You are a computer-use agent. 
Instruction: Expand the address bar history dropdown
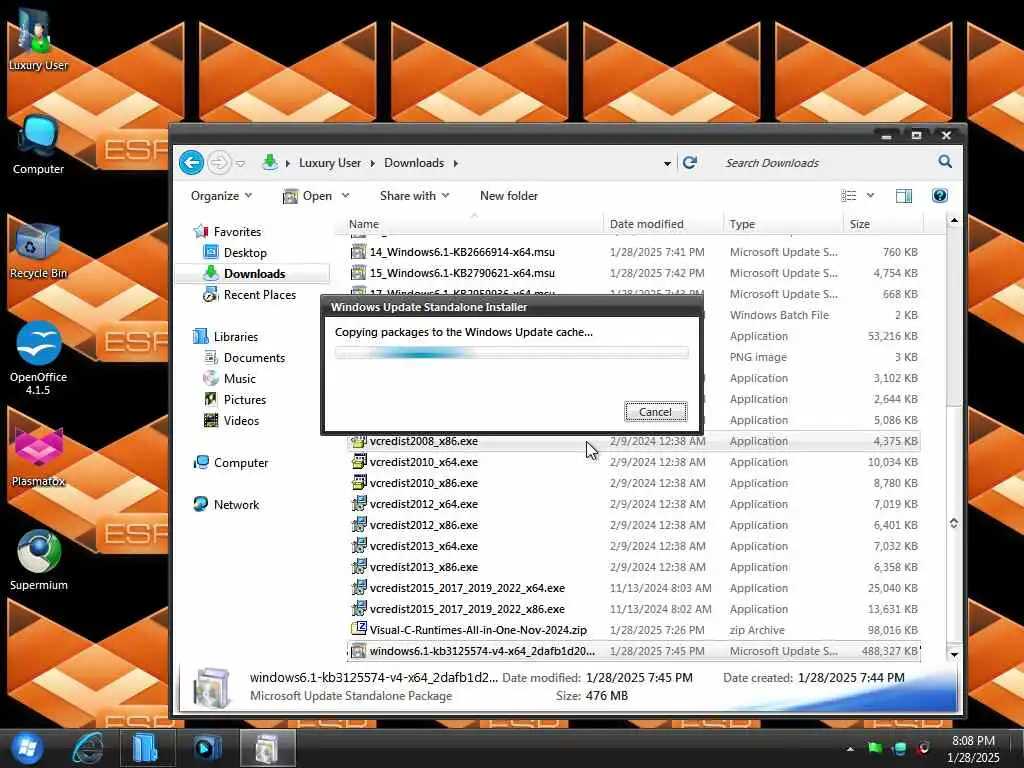[x=667, y=163]
